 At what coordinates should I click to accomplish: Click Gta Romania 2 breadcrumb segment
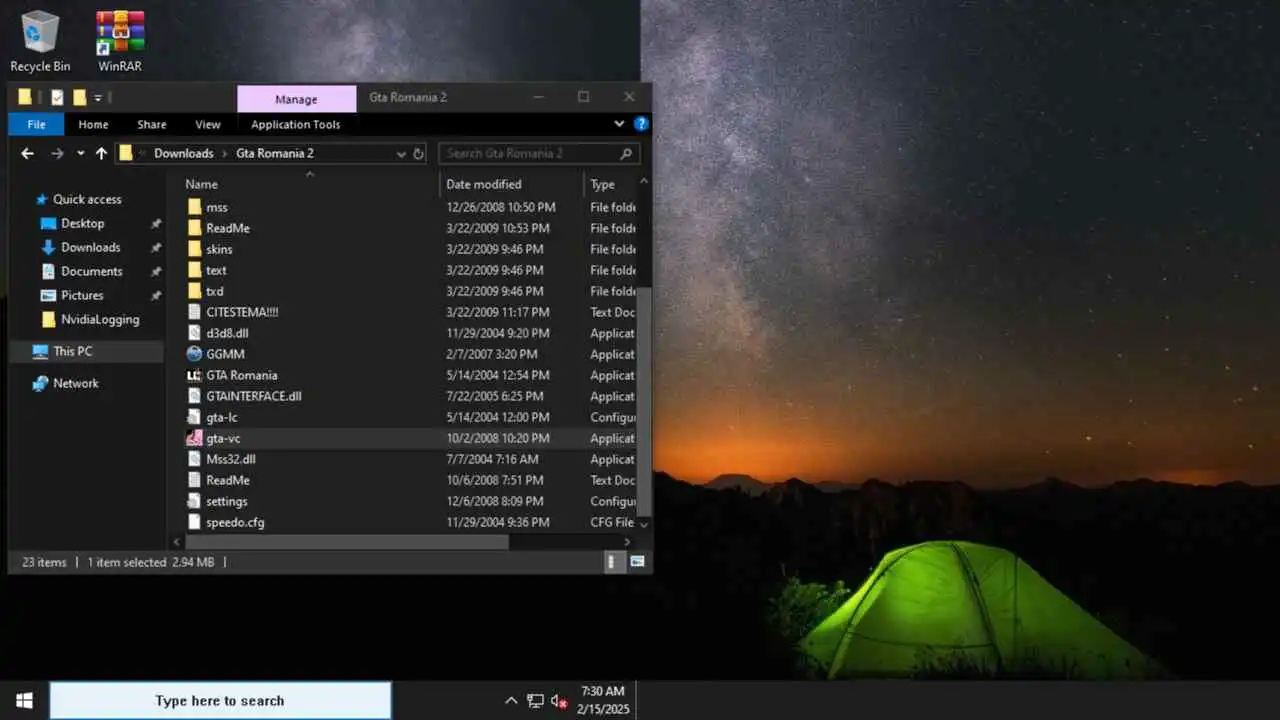pyautogui.click(x=275, y=153)
